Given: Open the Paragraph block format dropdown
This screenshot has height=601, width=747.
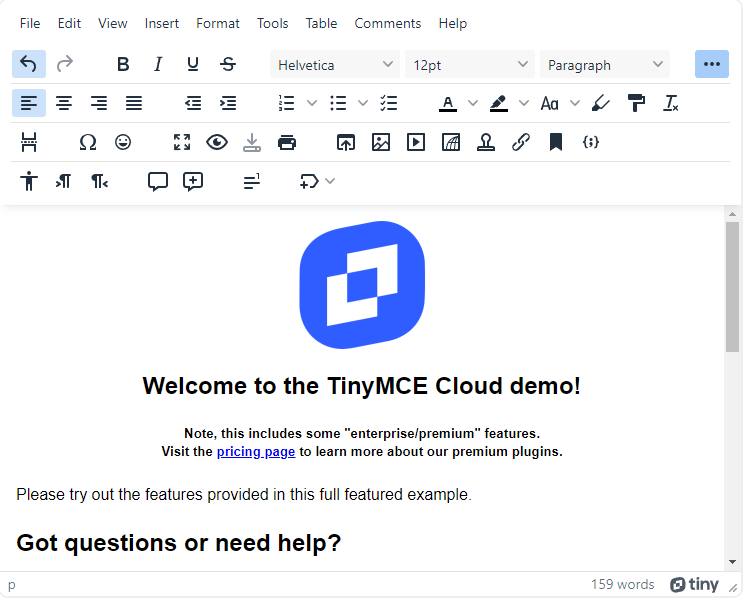Looking at the screenshot, I should (605, 64).
